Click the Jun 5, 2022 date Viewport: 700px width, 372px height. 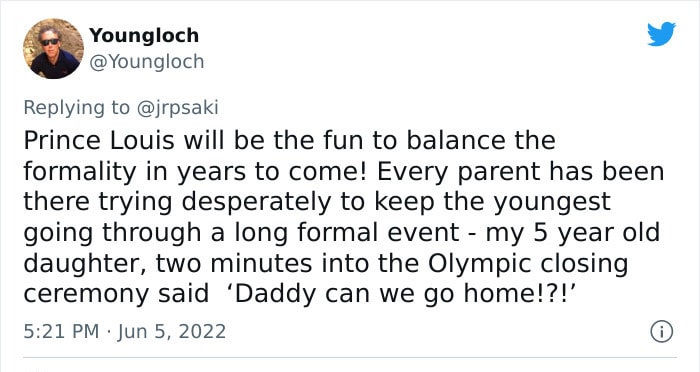point(172,332)
